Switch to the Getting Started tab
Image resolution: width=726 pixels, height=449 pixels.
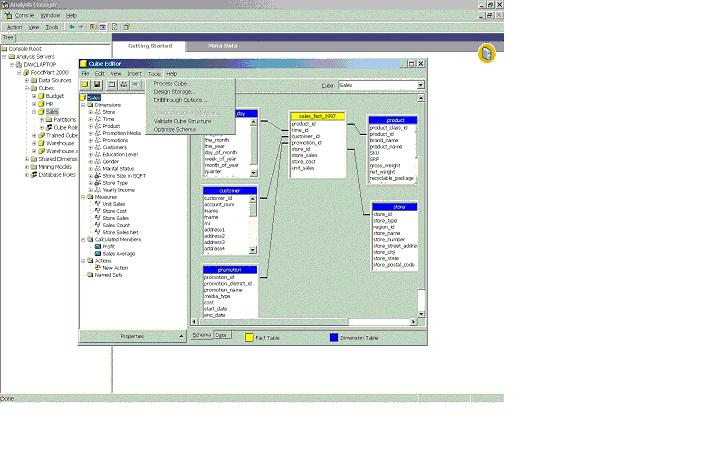coord(150,46)
